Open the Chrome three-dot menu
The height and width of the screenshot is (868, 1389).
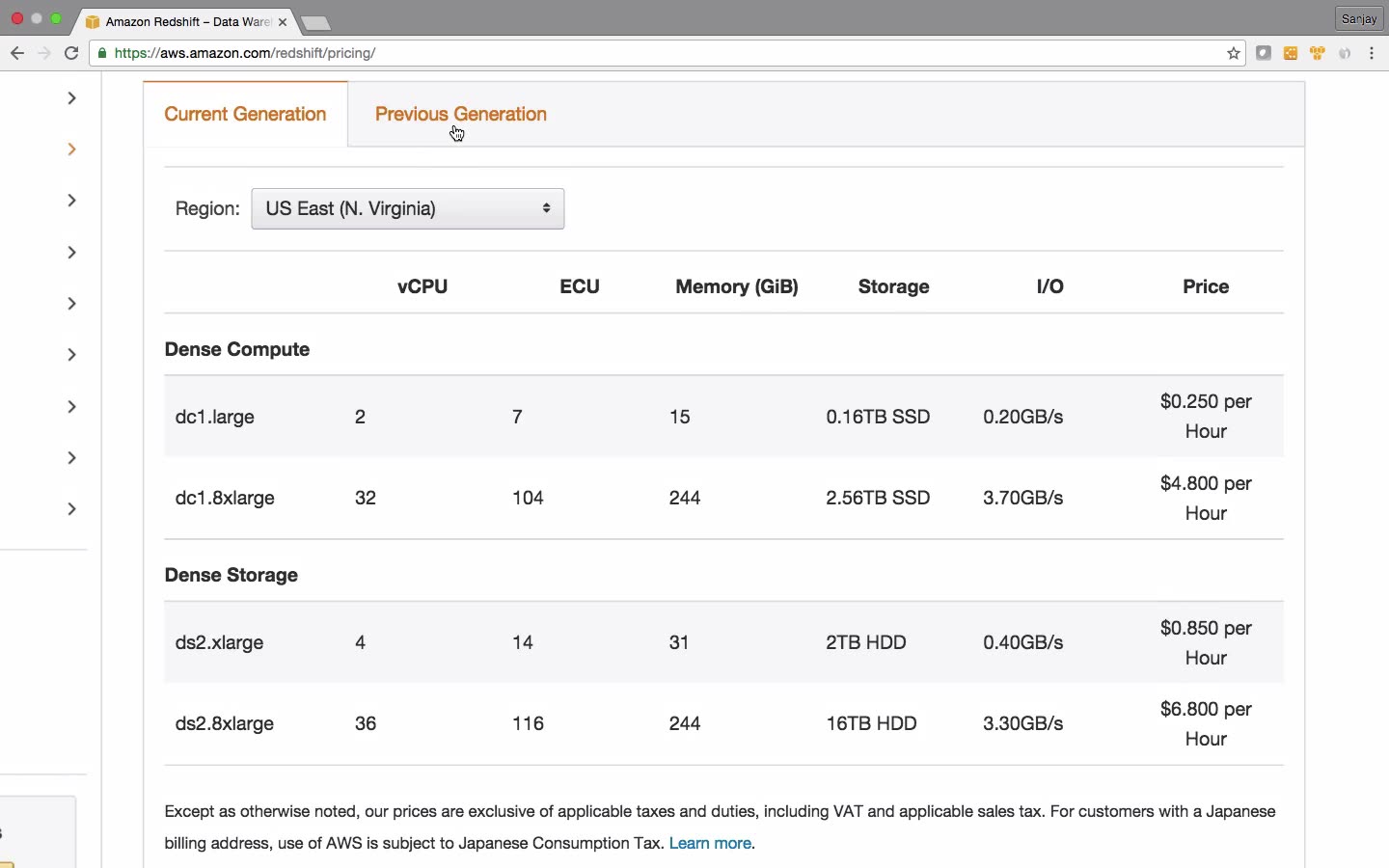coord(1374,54)
